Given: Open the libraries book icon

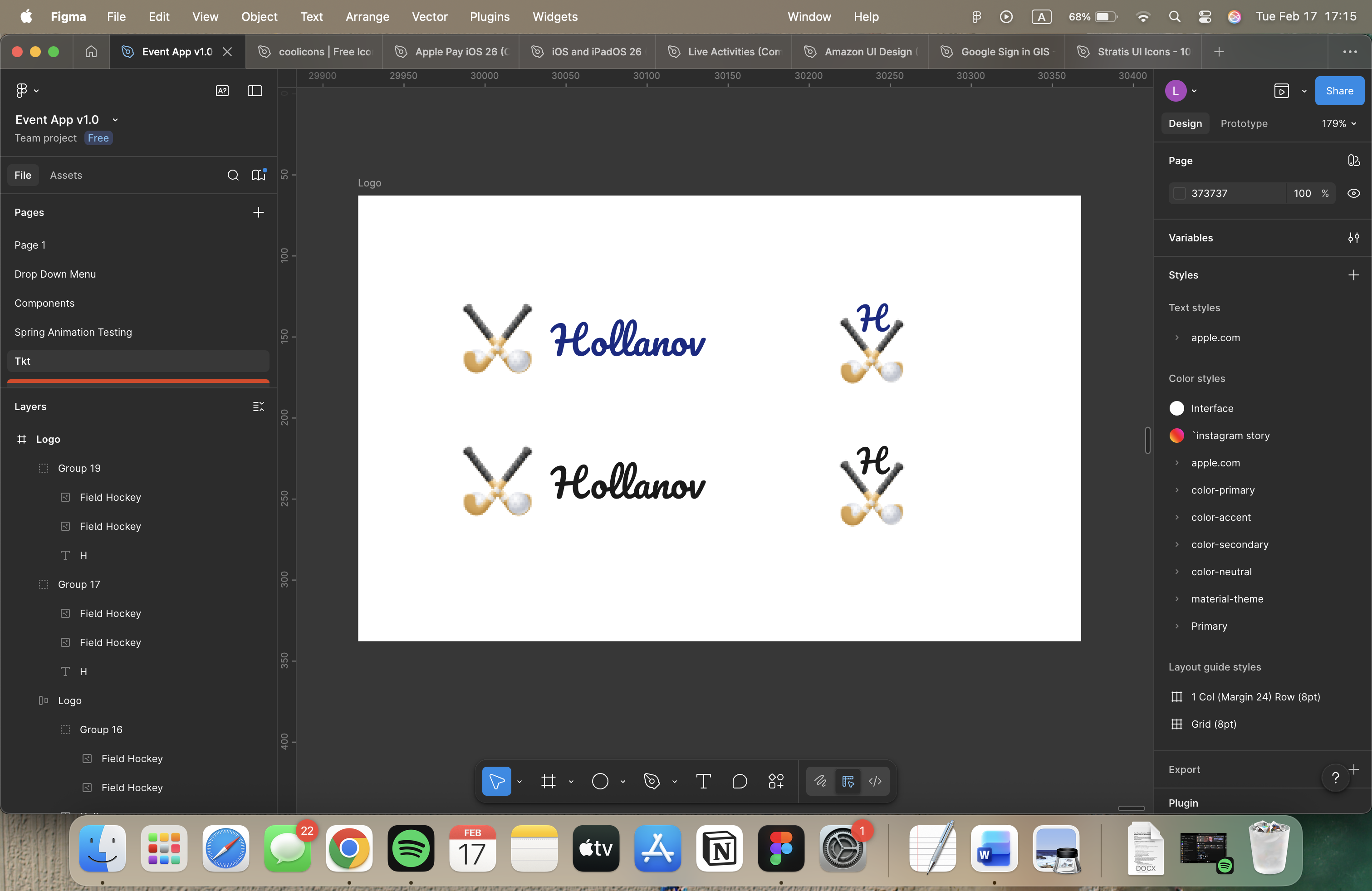Looking at the screenshot, I should point(259,175).
